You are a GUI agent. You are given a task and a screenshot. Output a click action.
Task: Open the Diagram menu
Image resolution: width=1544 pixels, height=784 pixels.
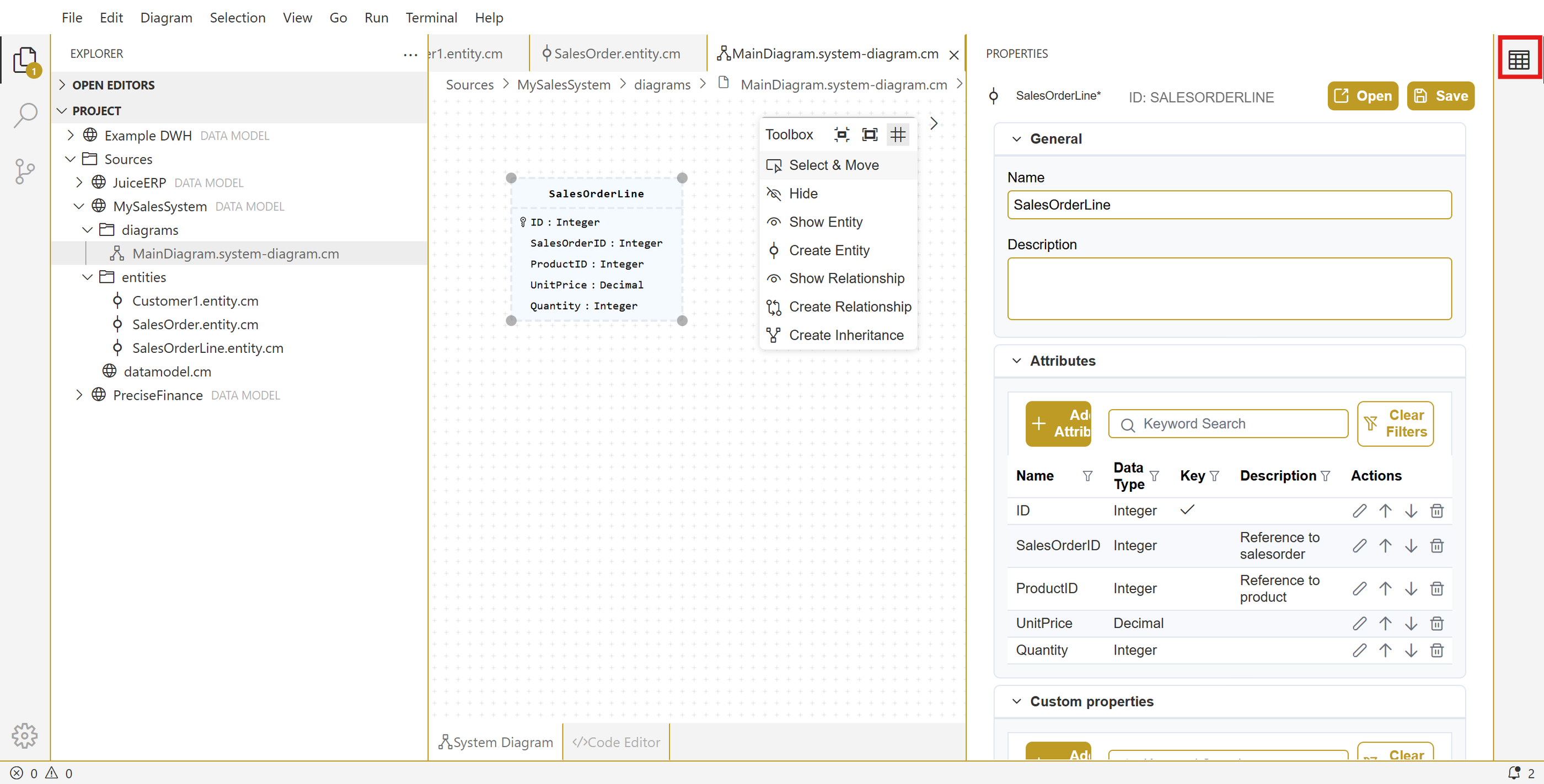(x=166, y=18)
